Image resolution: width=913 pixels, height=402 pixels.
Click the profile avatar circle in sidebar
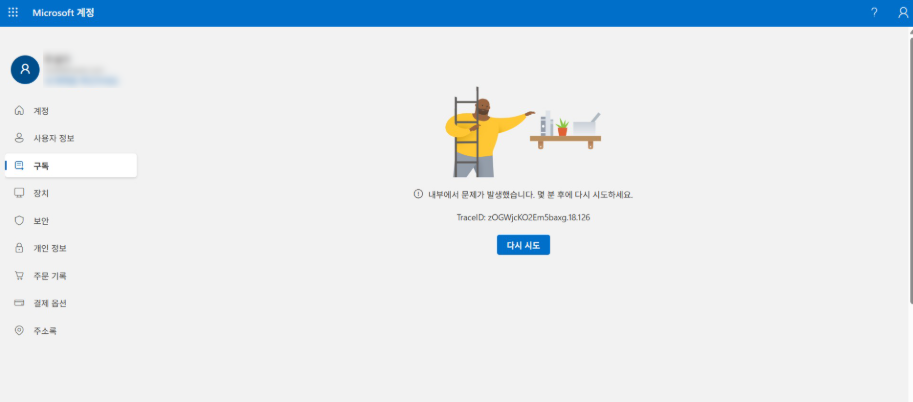pos(25,69)
